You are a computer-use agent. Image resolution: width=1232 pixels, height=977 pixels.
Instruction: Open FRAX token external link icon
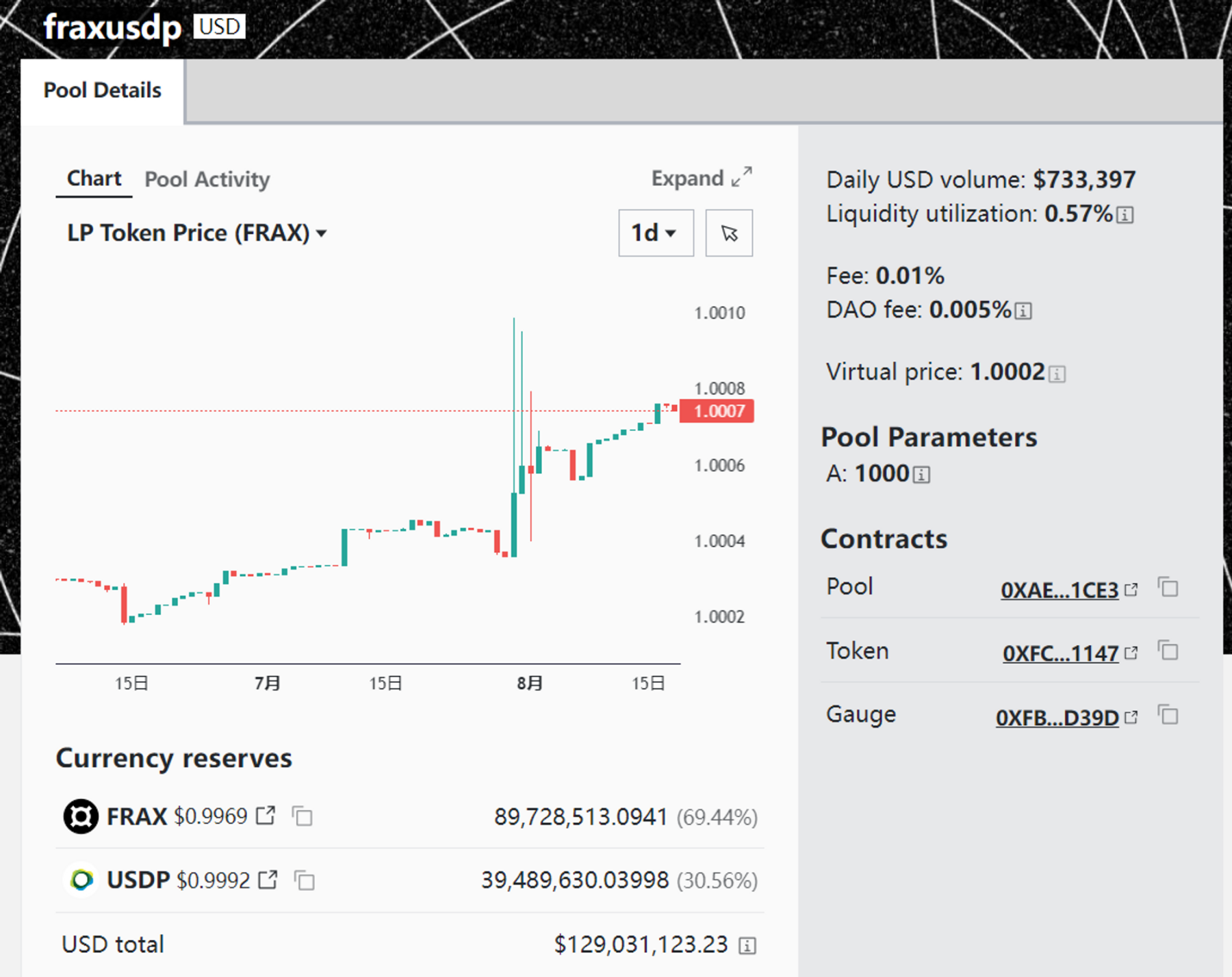pyautogui.click(x=266, y=816)
